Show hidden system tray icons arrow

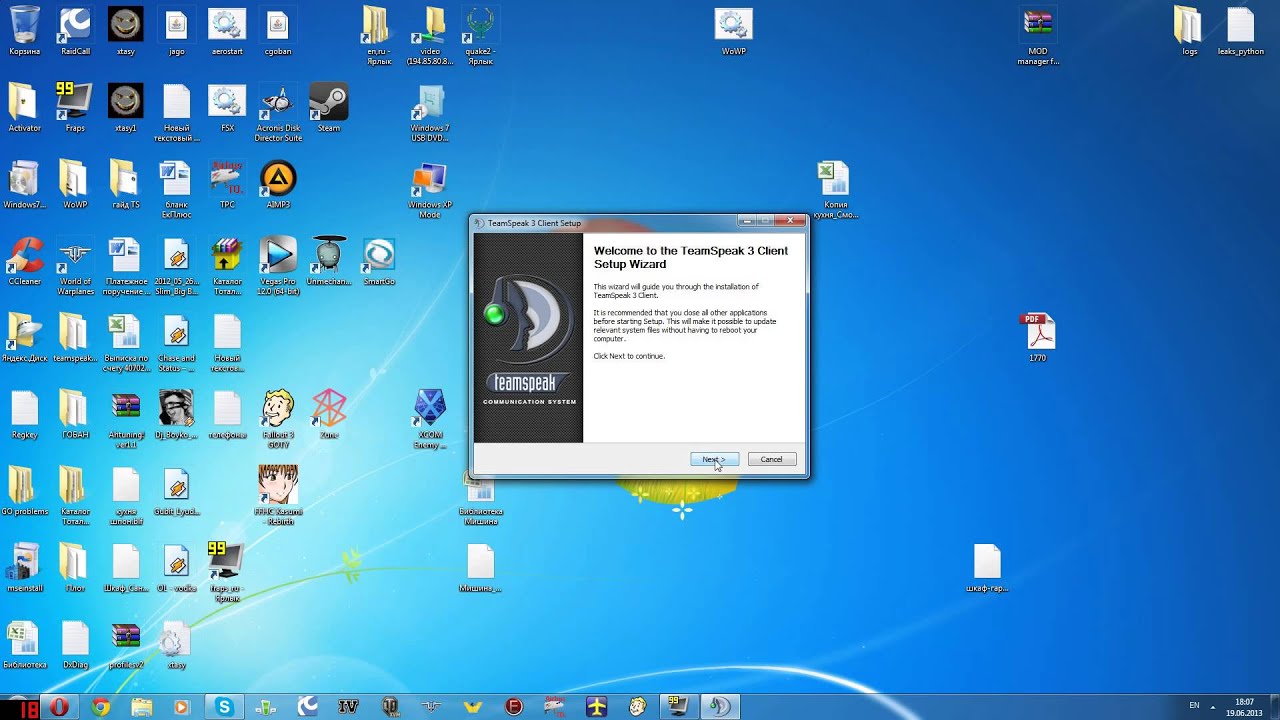click(1215, 706)
